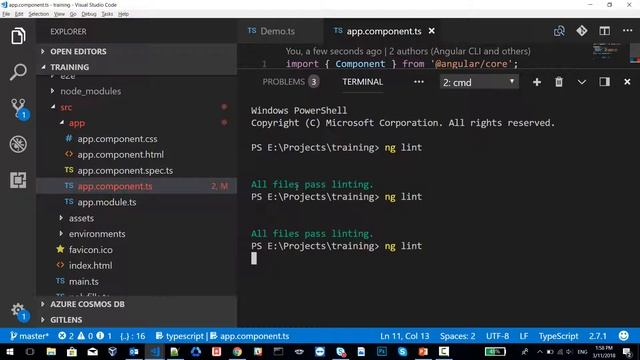640x360 pixels.
Task: Open the Windows Start button
Action: coord(9,351)
